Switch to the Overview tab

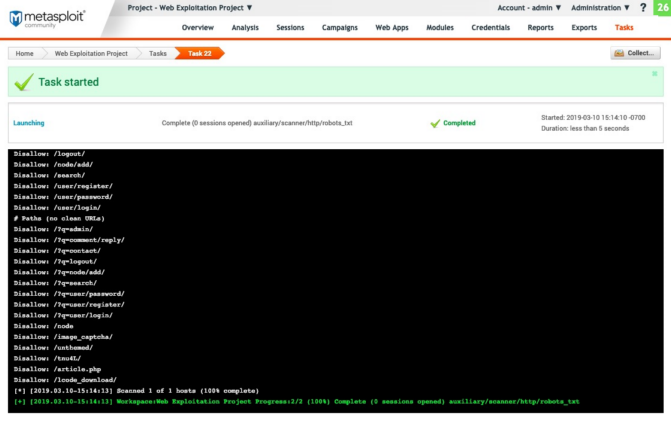tap(198, 27)
